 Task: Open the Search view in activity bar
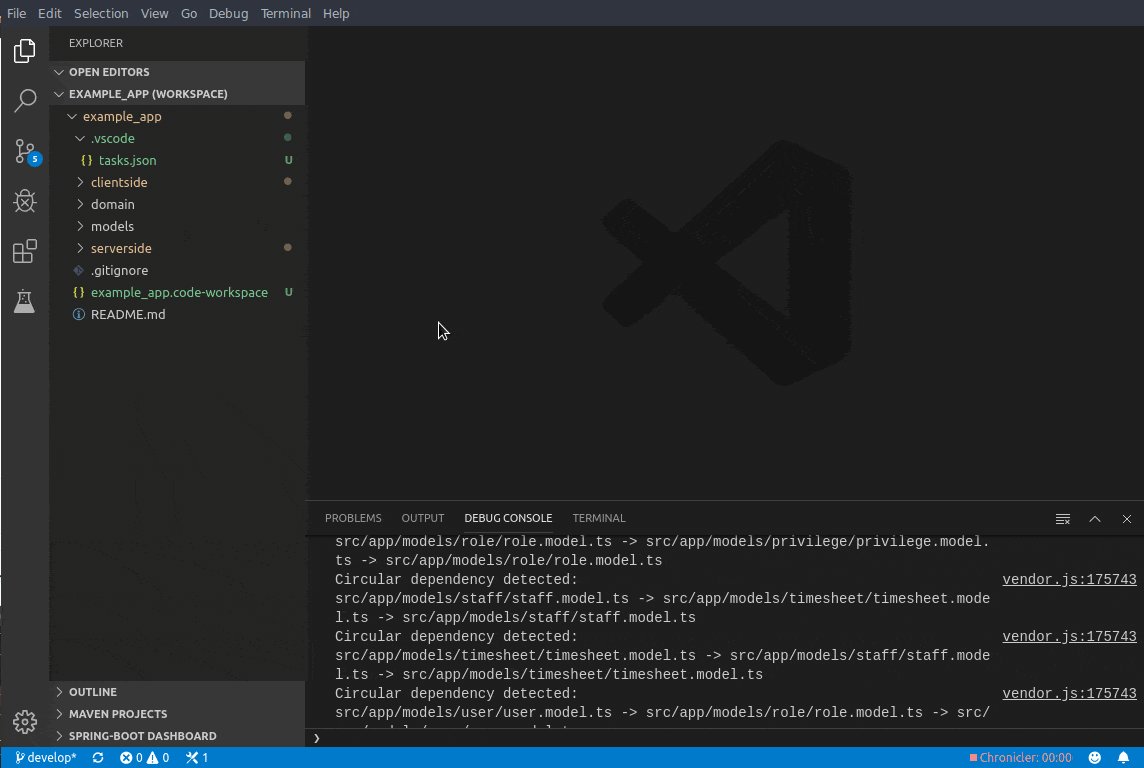25,100
